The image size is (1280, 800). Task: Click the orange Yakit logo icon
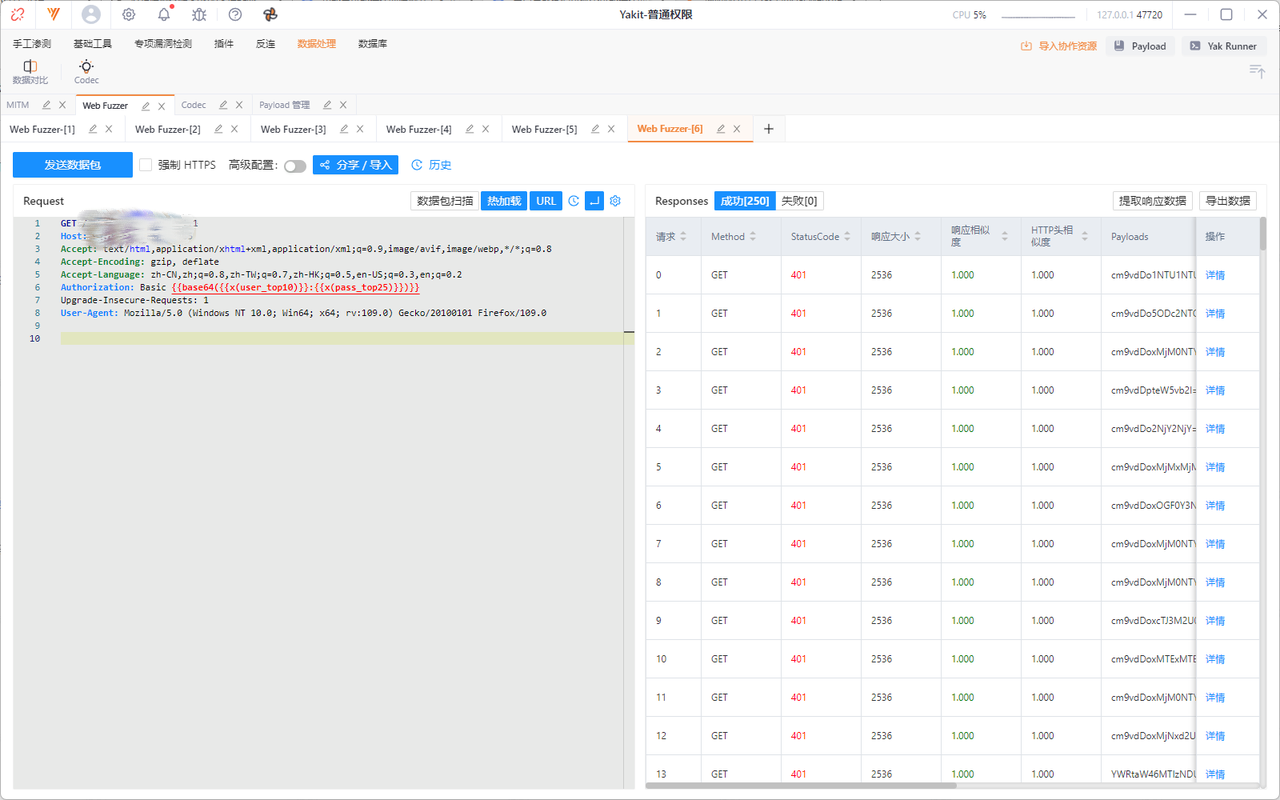point(54,15)
